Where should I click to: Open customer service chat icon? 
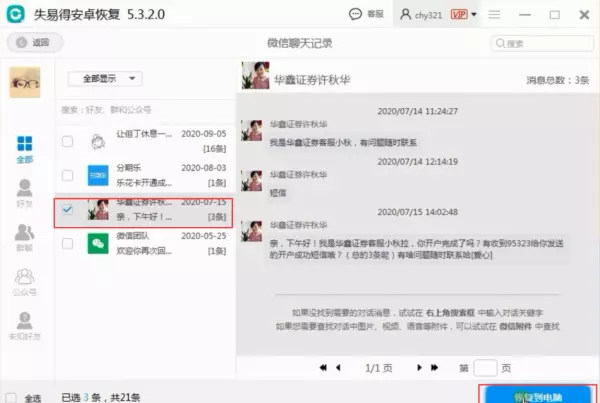pyautogui.click(x=355, y=14)
